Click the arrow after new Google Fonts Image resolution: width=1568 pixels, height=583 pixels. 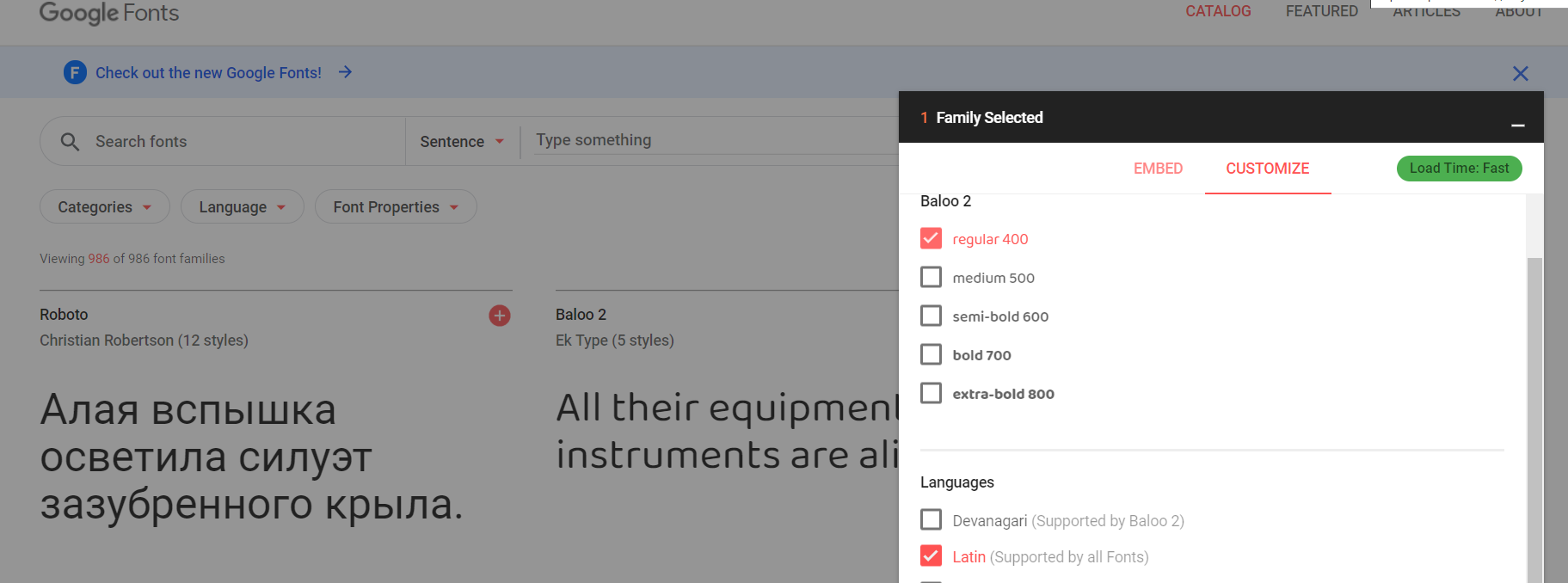(x=345, y=72)
